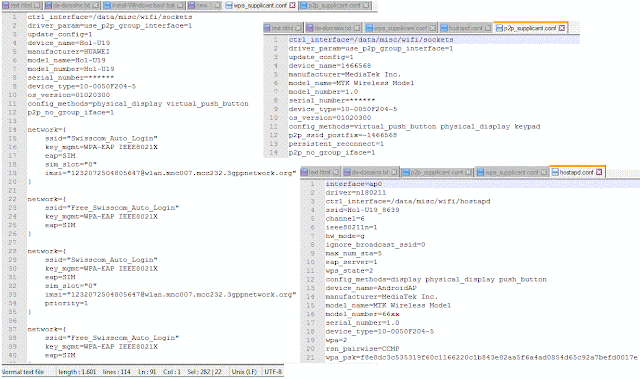Select test.html tab in middle editor window
Image resolution: width=640 pixels, height=379 pixels.
coord(282,28)
